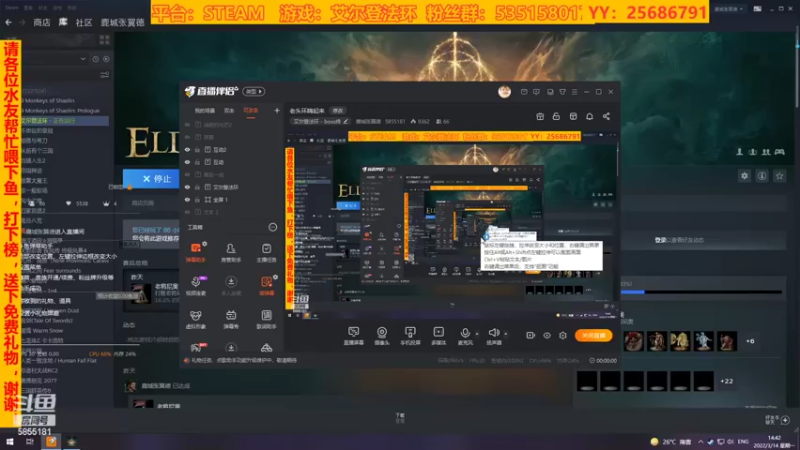Open the 弹幕秀 tool icon
Screen dimensions: 800x450
(x=231, y=319)
